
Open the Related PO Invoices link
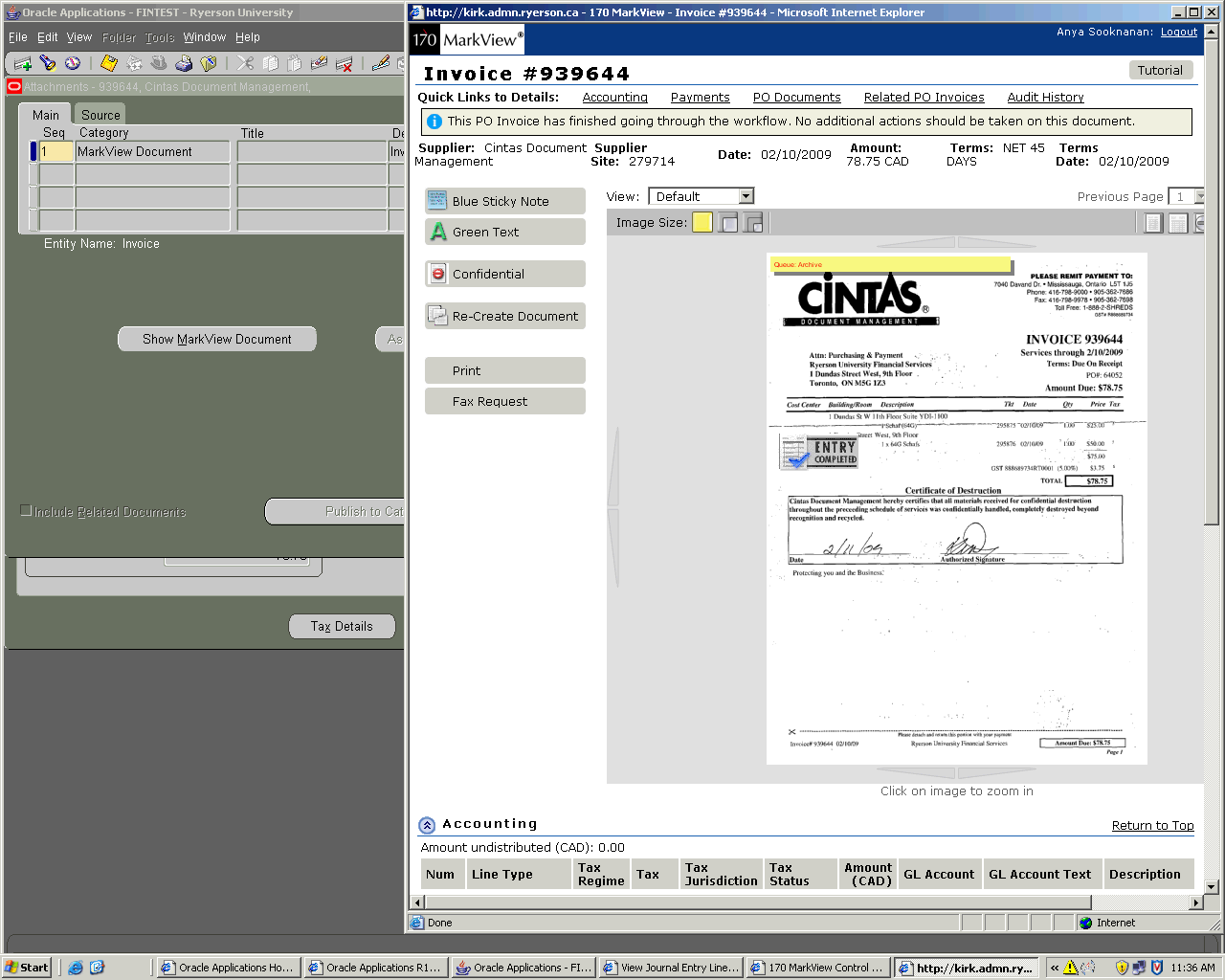[924, 98]
